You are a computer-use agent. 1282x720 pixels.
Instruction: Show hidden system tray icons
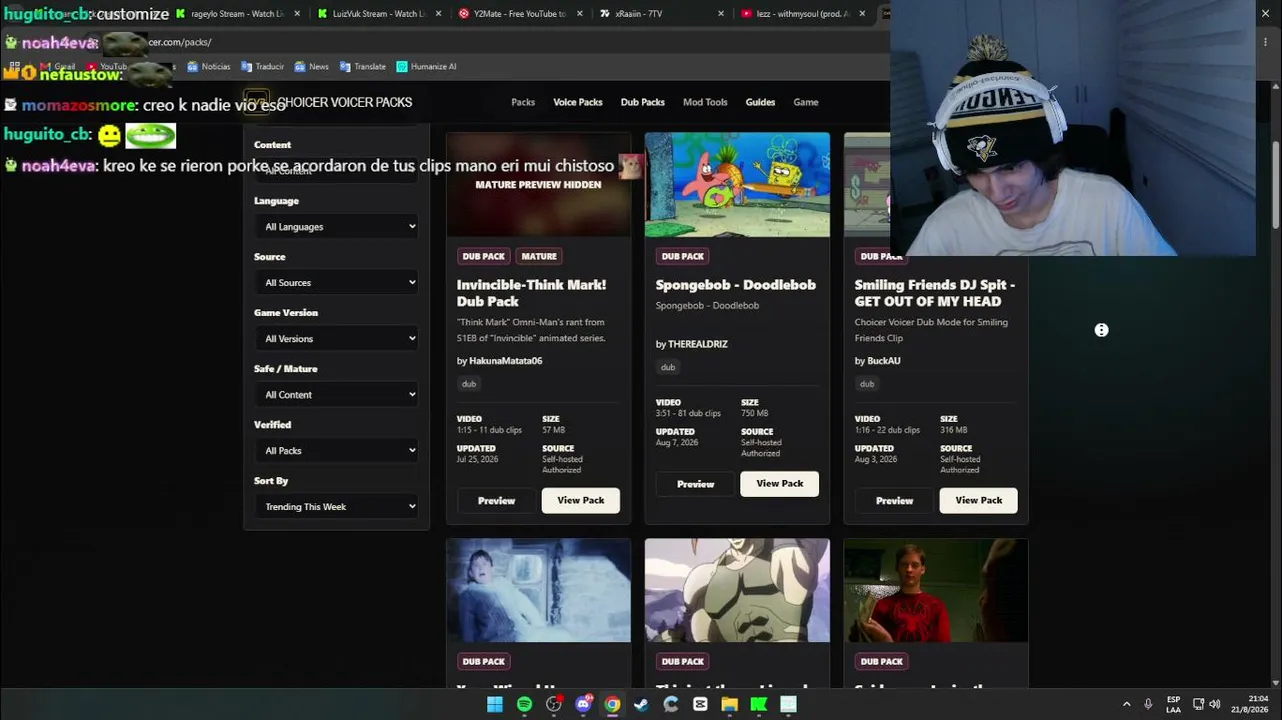click(1126, 704)
